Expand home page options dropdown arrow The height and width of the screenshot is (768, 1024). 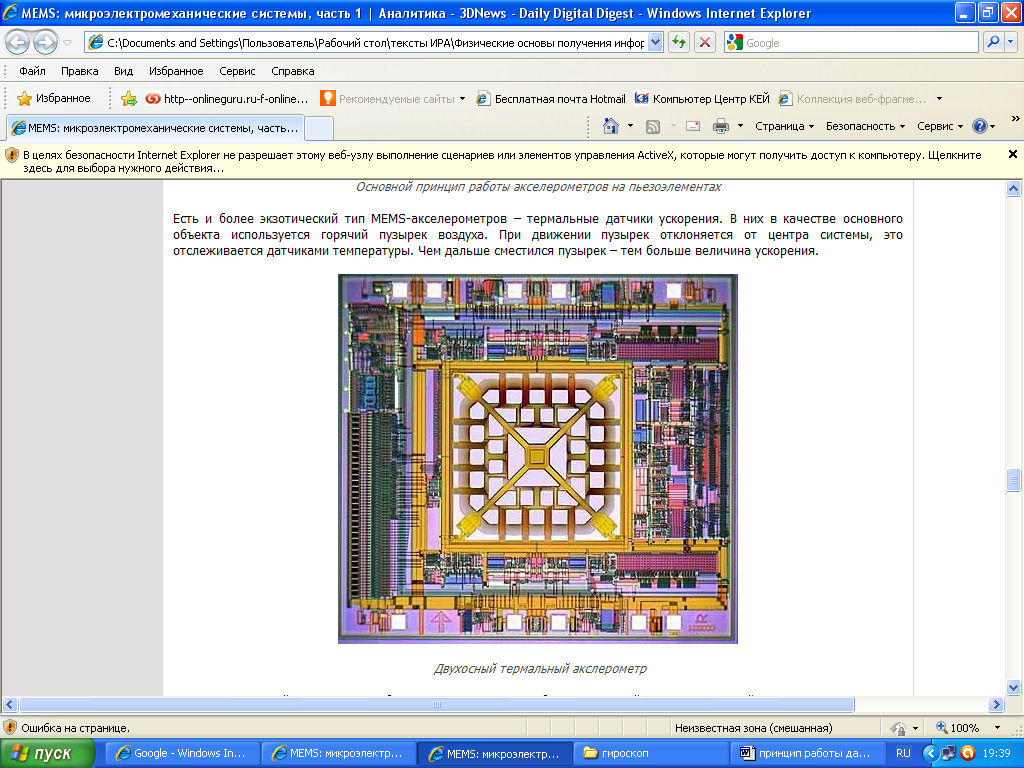(x=630, y=126)
